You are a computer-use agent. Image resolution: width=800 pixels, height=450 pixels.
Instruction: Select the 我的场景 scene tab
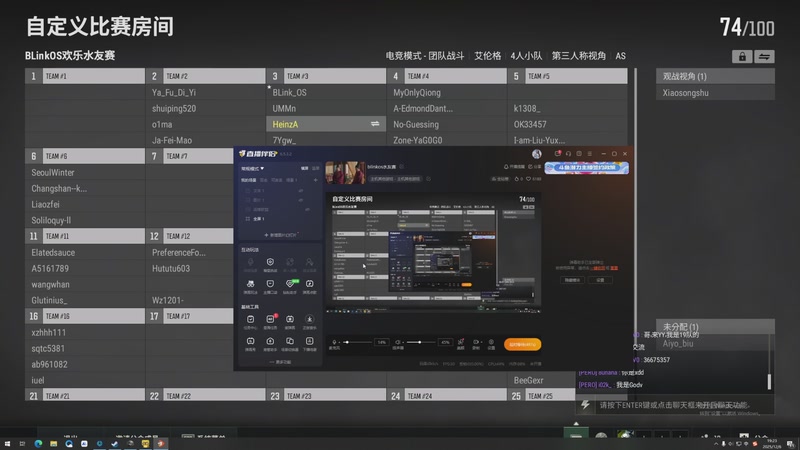click(248, 180)
